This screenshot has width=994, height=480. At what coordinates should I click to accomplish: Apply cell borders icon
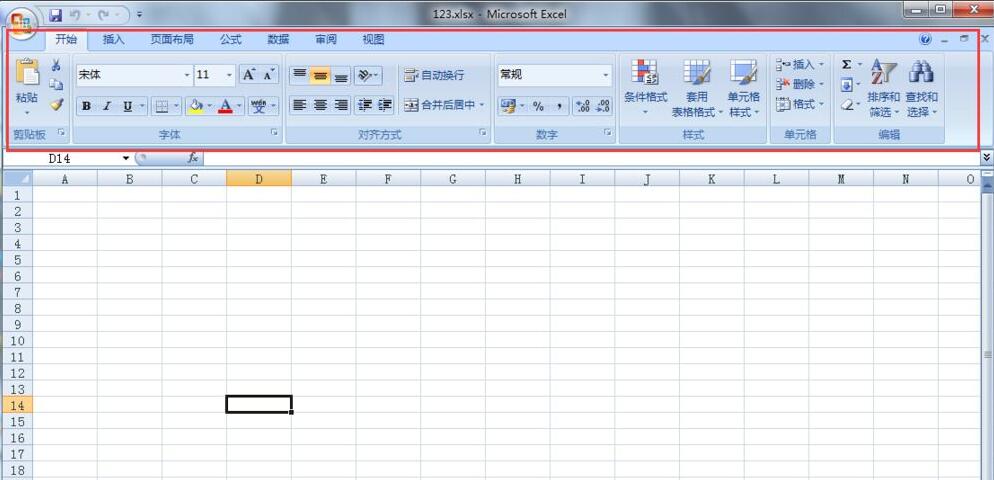coord(162,107)
